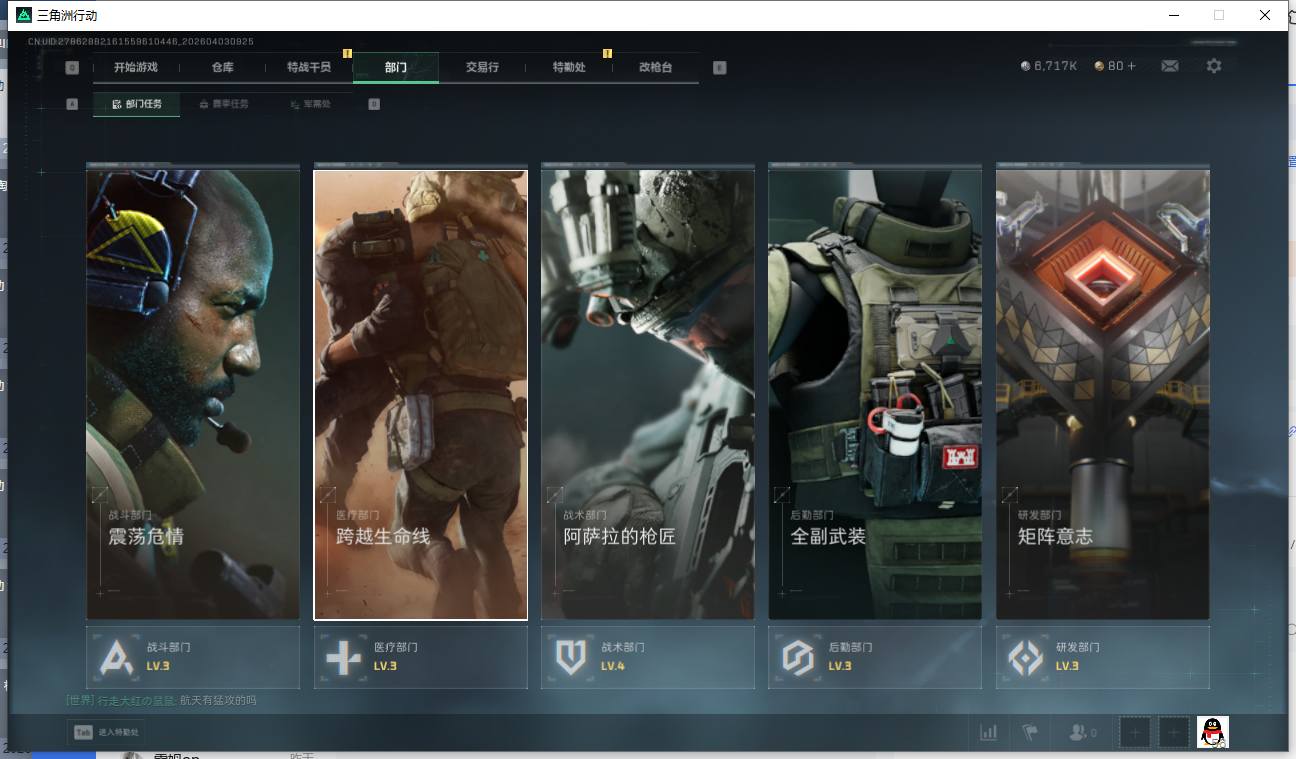Screen dimensions: 1296x759
Task: Open settings via the gear icon
Action: coord(1214,66)
